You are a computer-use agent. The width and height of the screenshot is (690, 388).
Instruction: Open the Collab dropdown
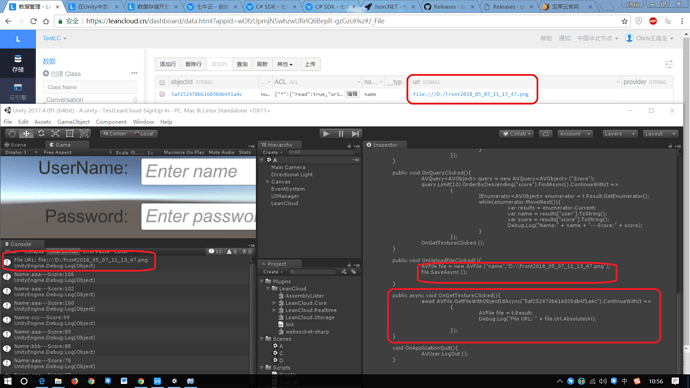[x=517, y=134]
